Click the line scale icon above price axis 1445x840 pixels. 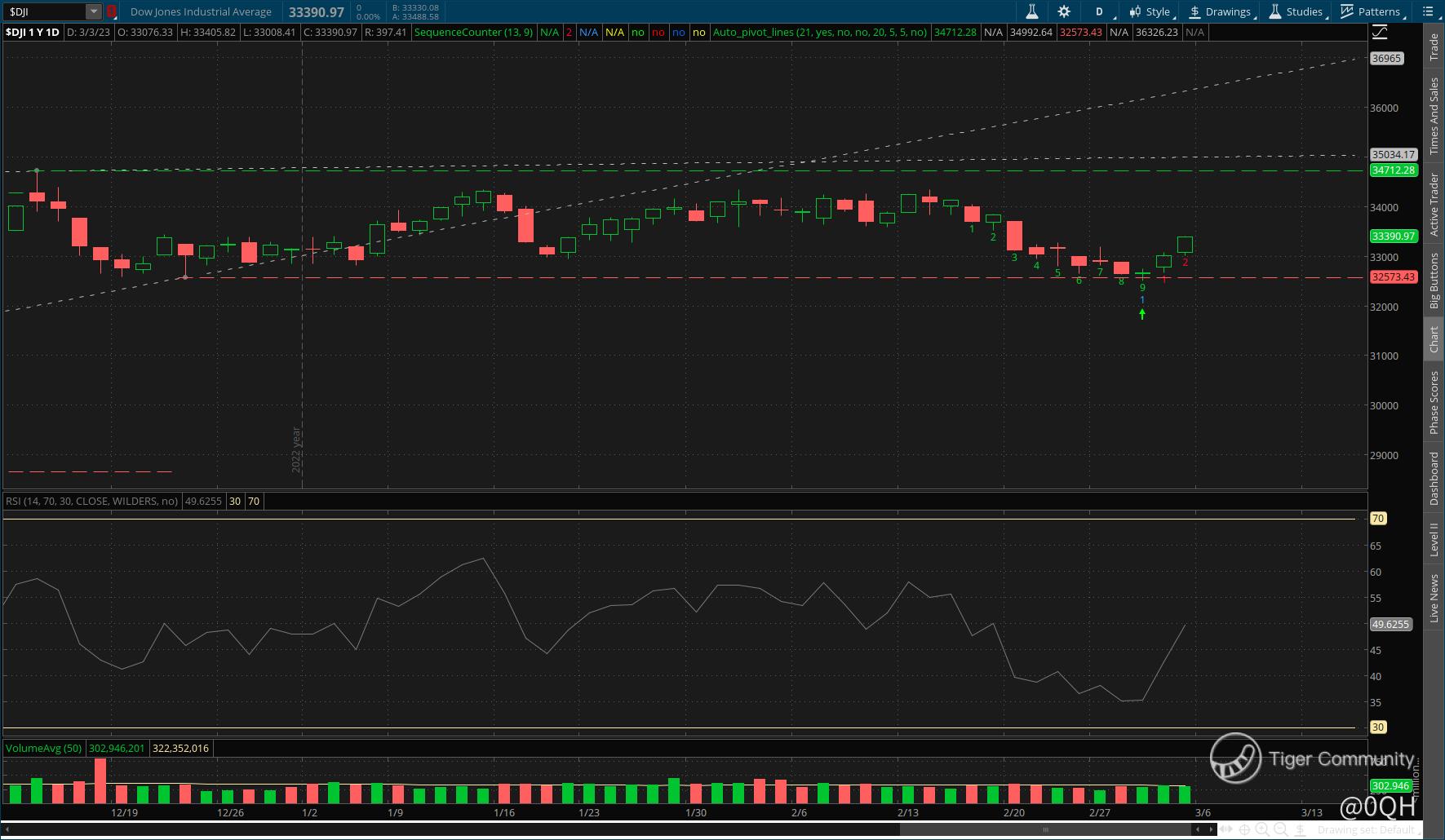pyautogui.click(x=1380, y=33)
